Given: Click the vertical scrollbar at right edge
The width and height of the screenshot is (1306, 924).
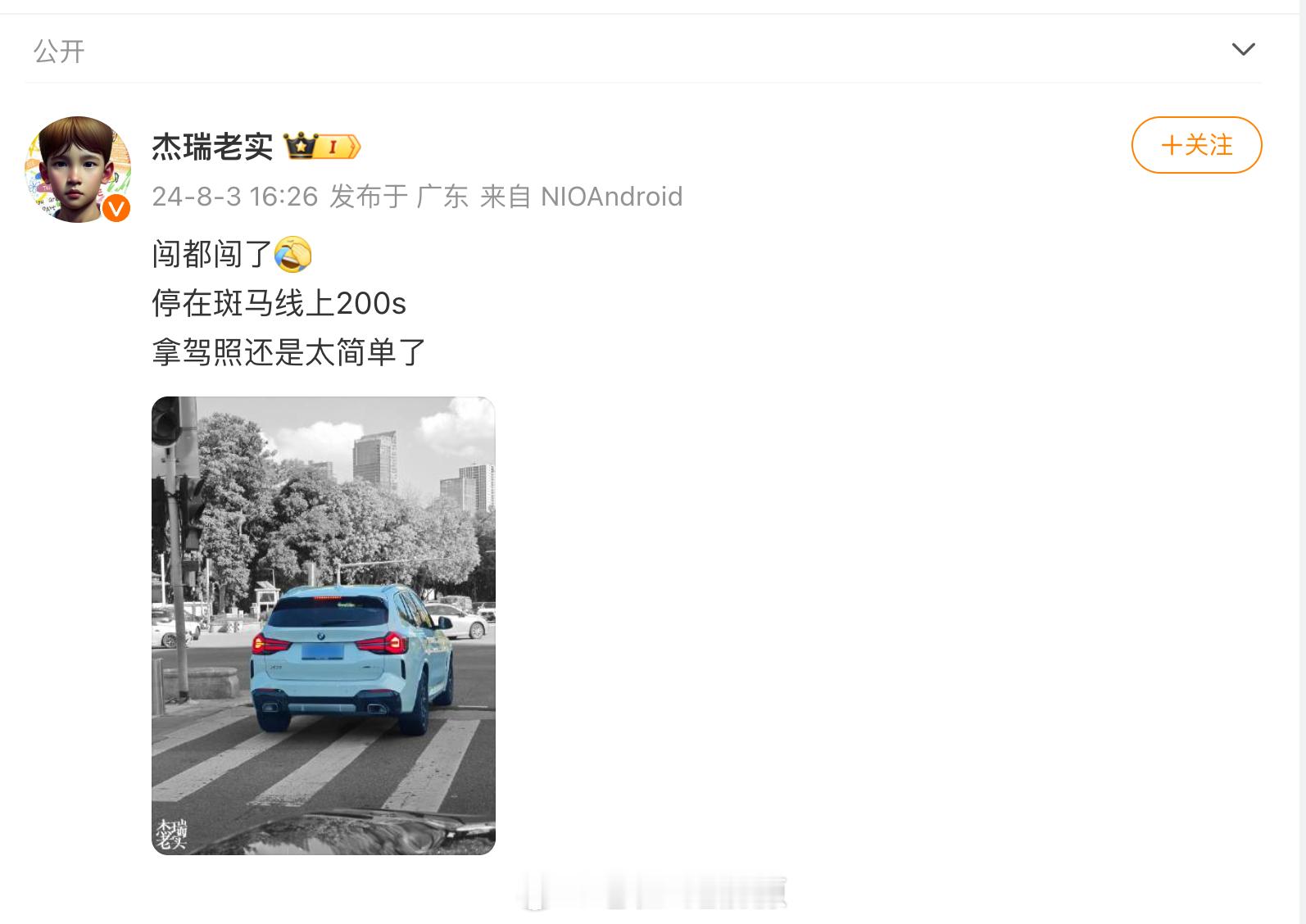Looking at the screenshot, I should coord(1303,462).
